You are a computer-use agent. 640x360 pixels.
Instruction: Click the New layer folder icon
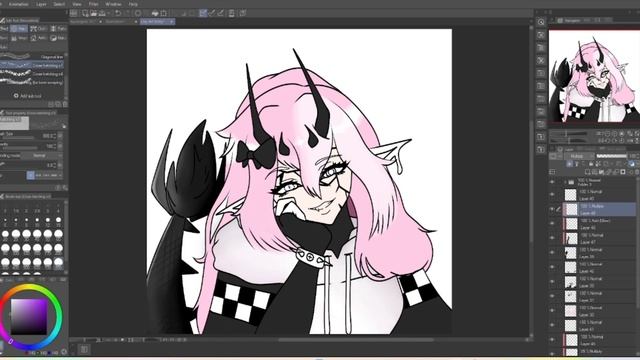pos(602,172)
